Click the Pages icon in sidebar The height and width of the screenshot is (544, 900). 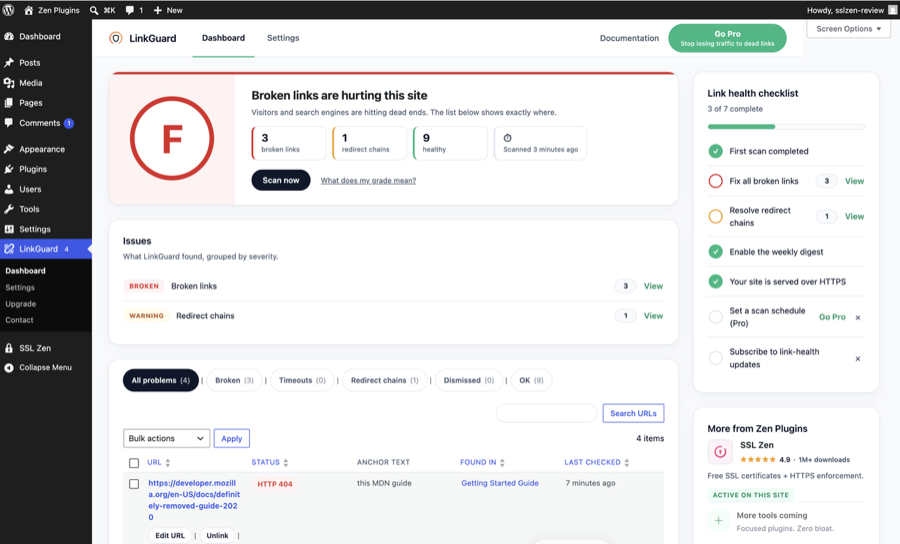pyautogui.click(x=9, y=103)
